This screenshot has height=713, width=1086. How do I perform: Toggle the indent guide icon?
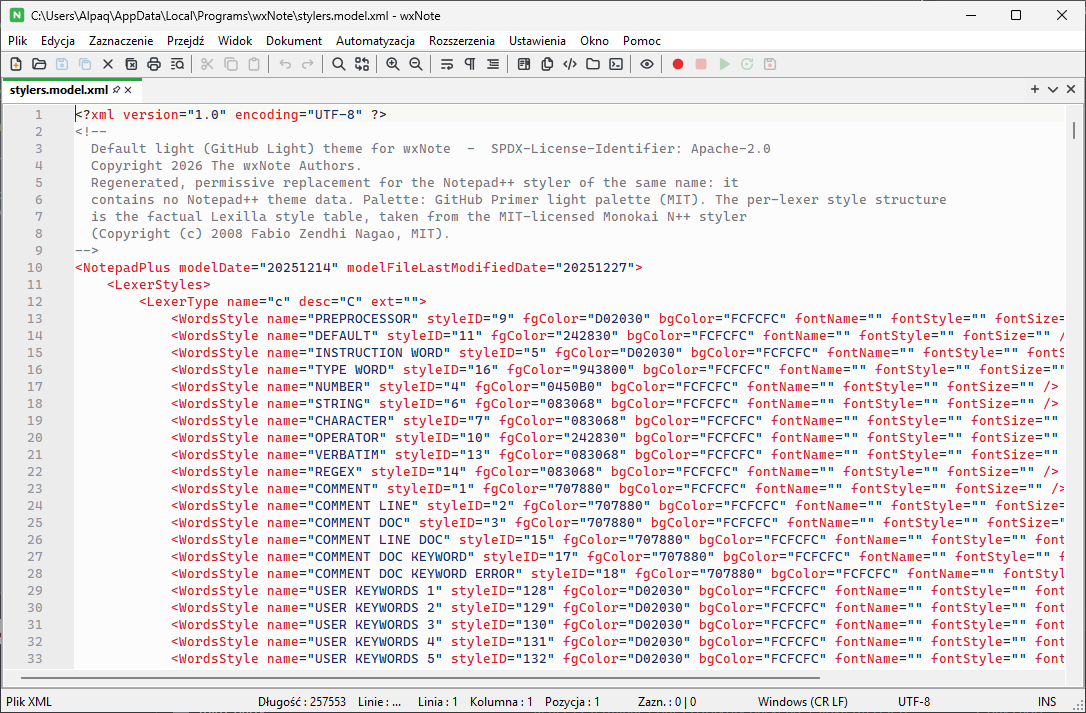[492, 64]
